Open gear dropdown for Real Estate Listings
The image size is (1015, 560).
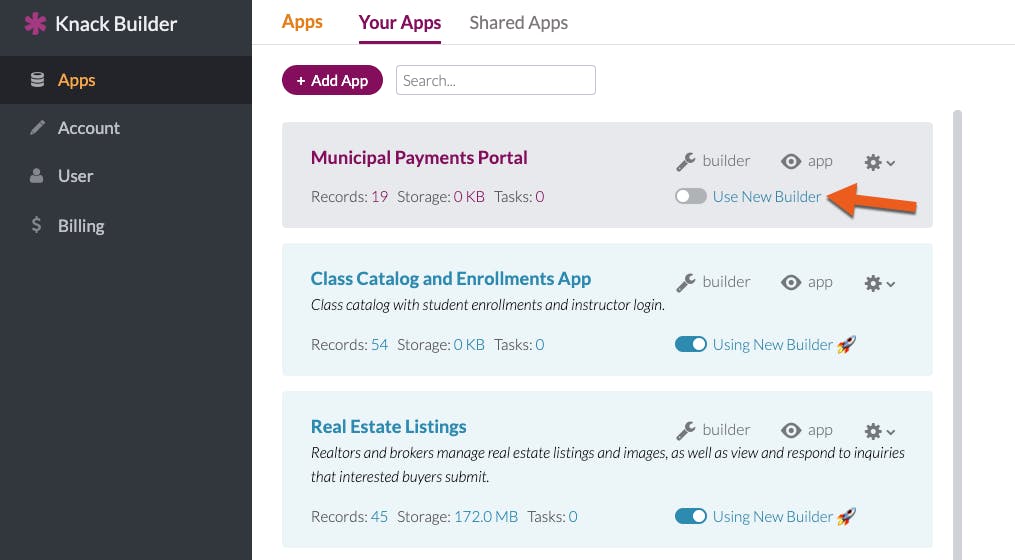click(x=879, y=431)
